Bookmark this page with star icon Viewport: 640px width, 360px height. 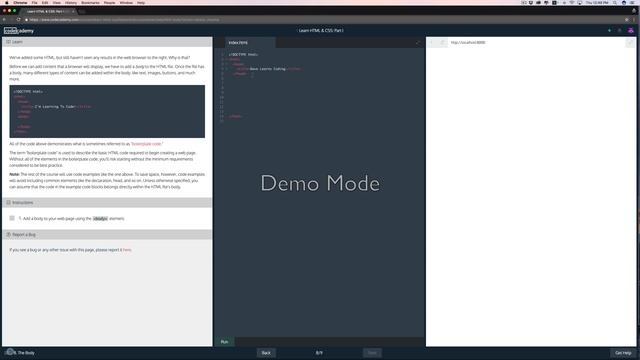627,20
